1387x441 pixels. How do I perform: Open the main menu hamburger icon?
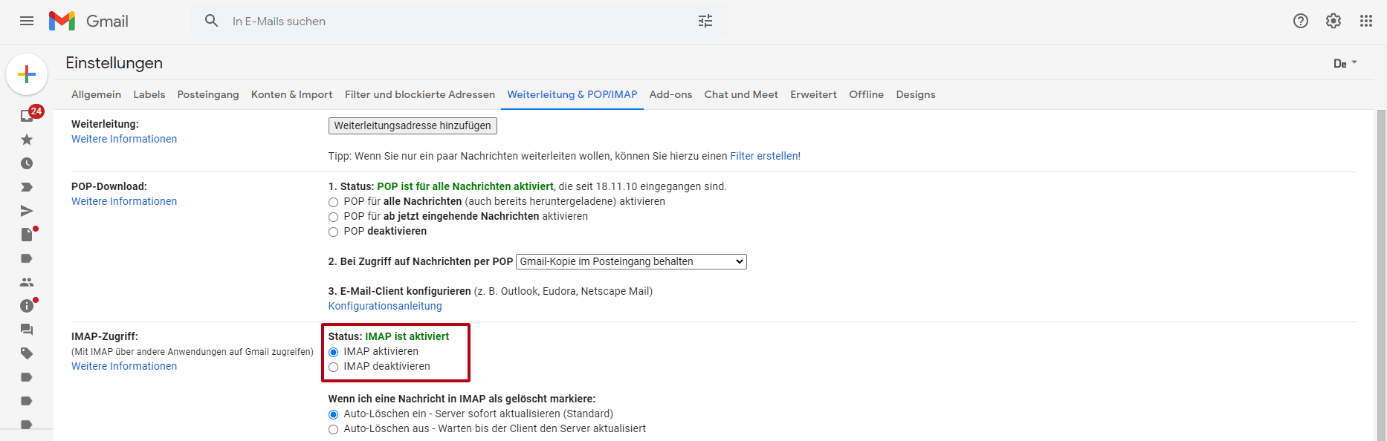click(x=27, y=21)
